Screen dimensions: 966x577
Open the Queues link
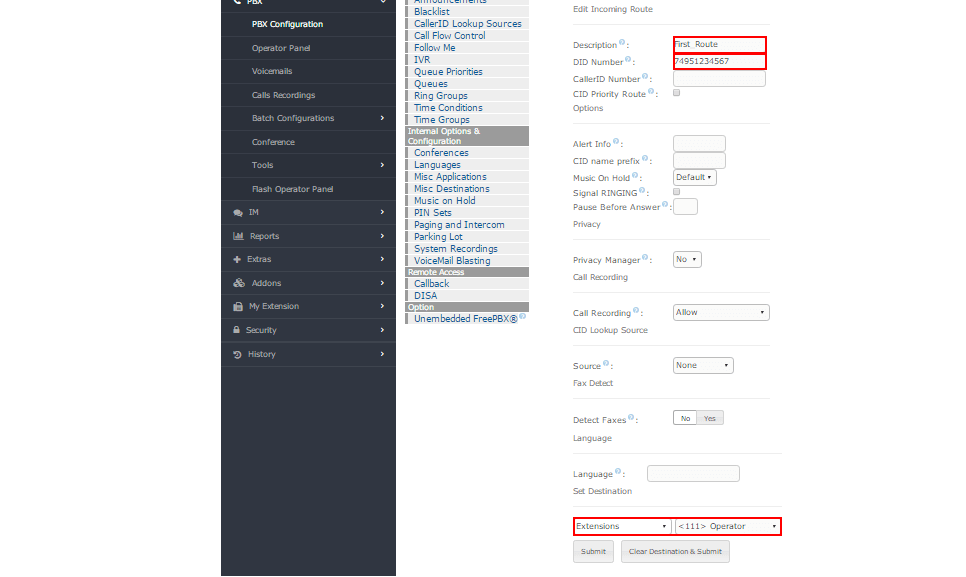431,84
